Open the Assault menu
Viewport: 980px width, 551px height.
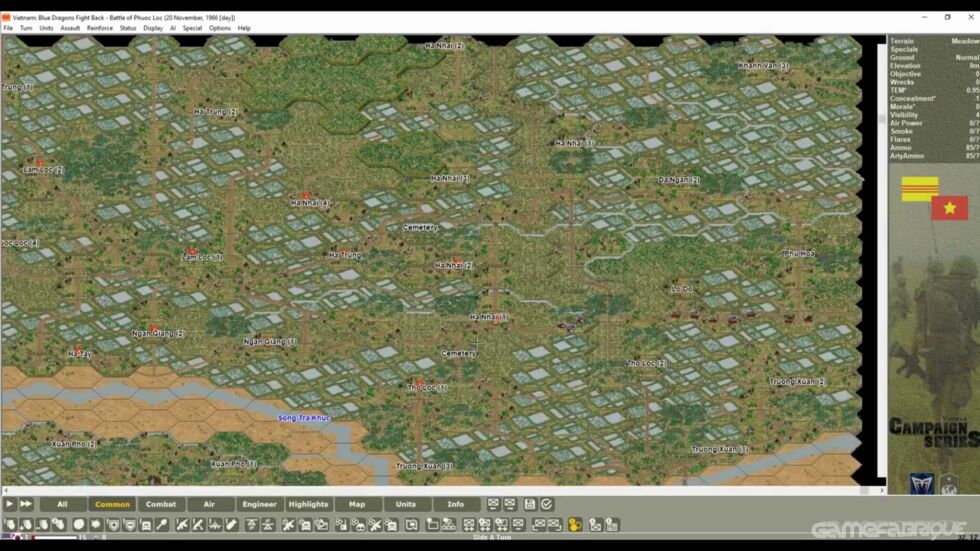[x=70, y=28]
